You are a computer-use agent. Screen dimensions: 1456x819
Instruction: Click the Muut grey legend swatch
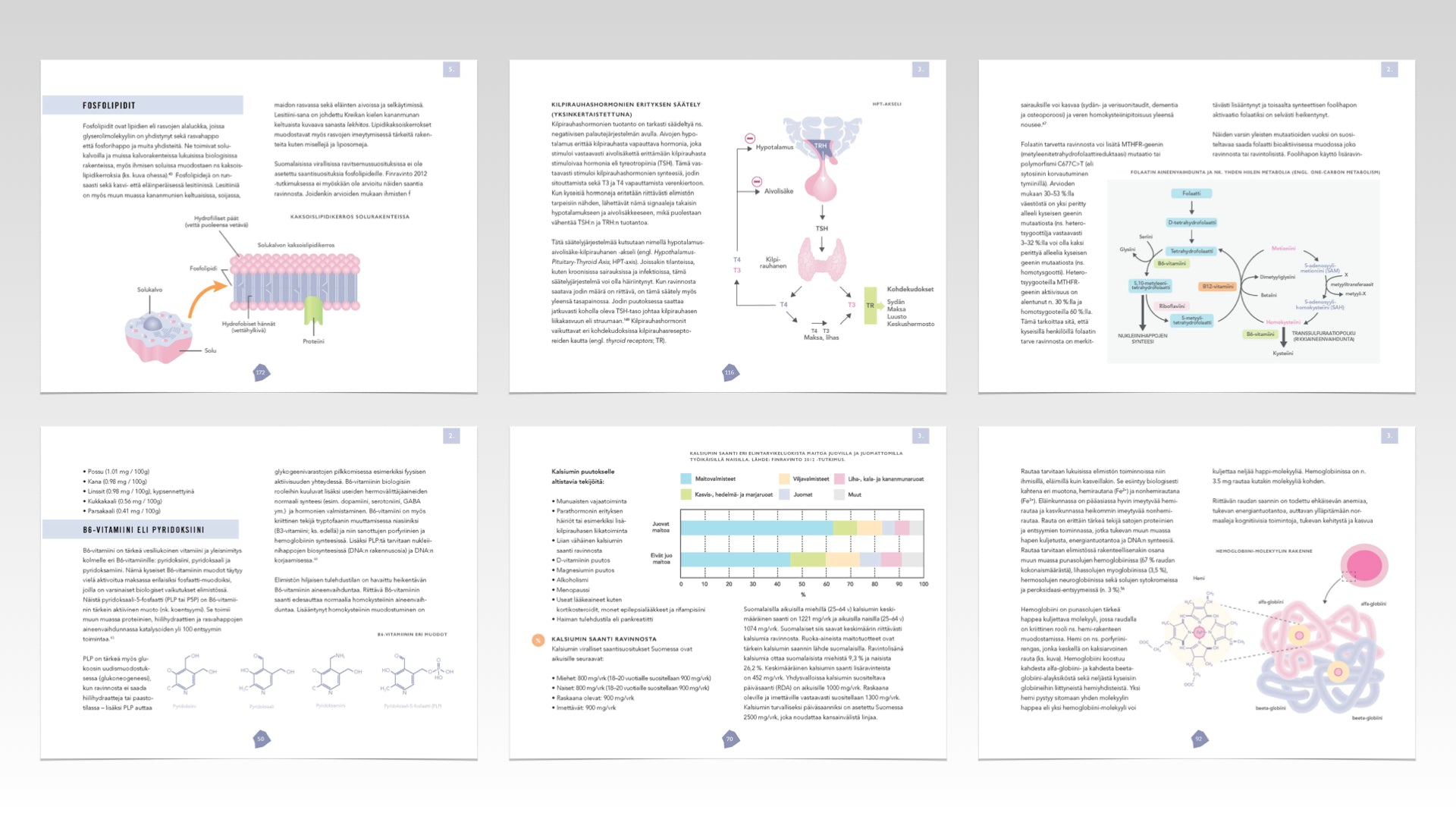click(x=839, y=494)
